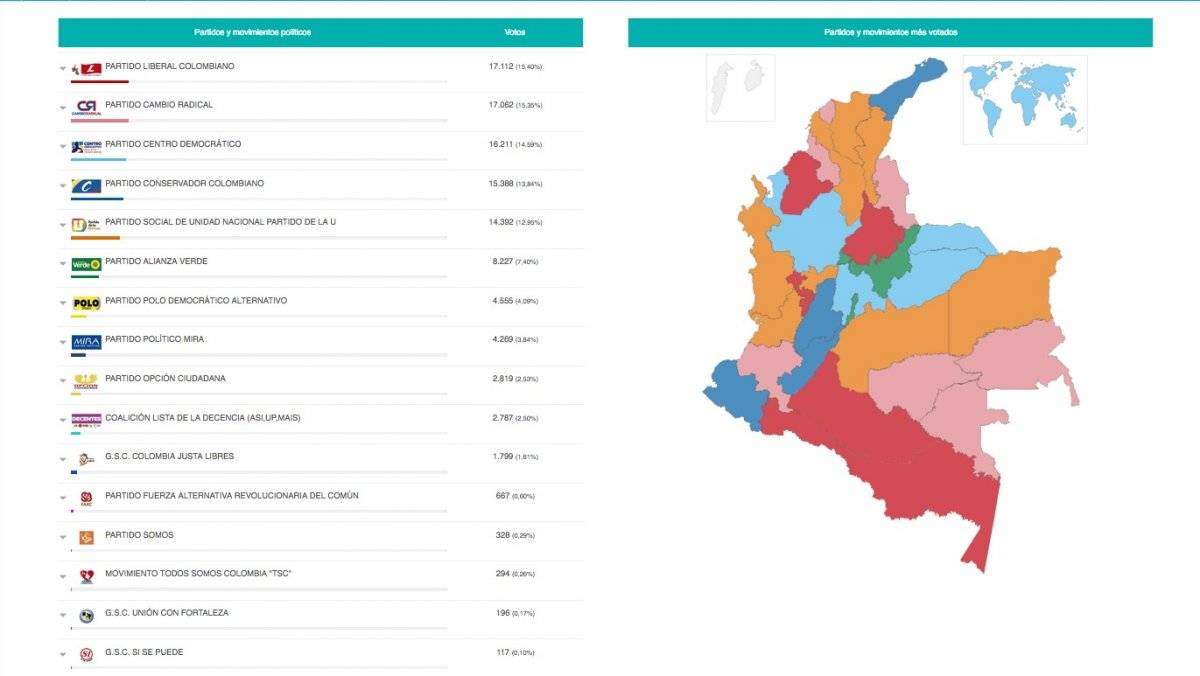Screen dimensions: 1200x676
Task: Click the 14.392 vote count
Action: pos(501,222)
